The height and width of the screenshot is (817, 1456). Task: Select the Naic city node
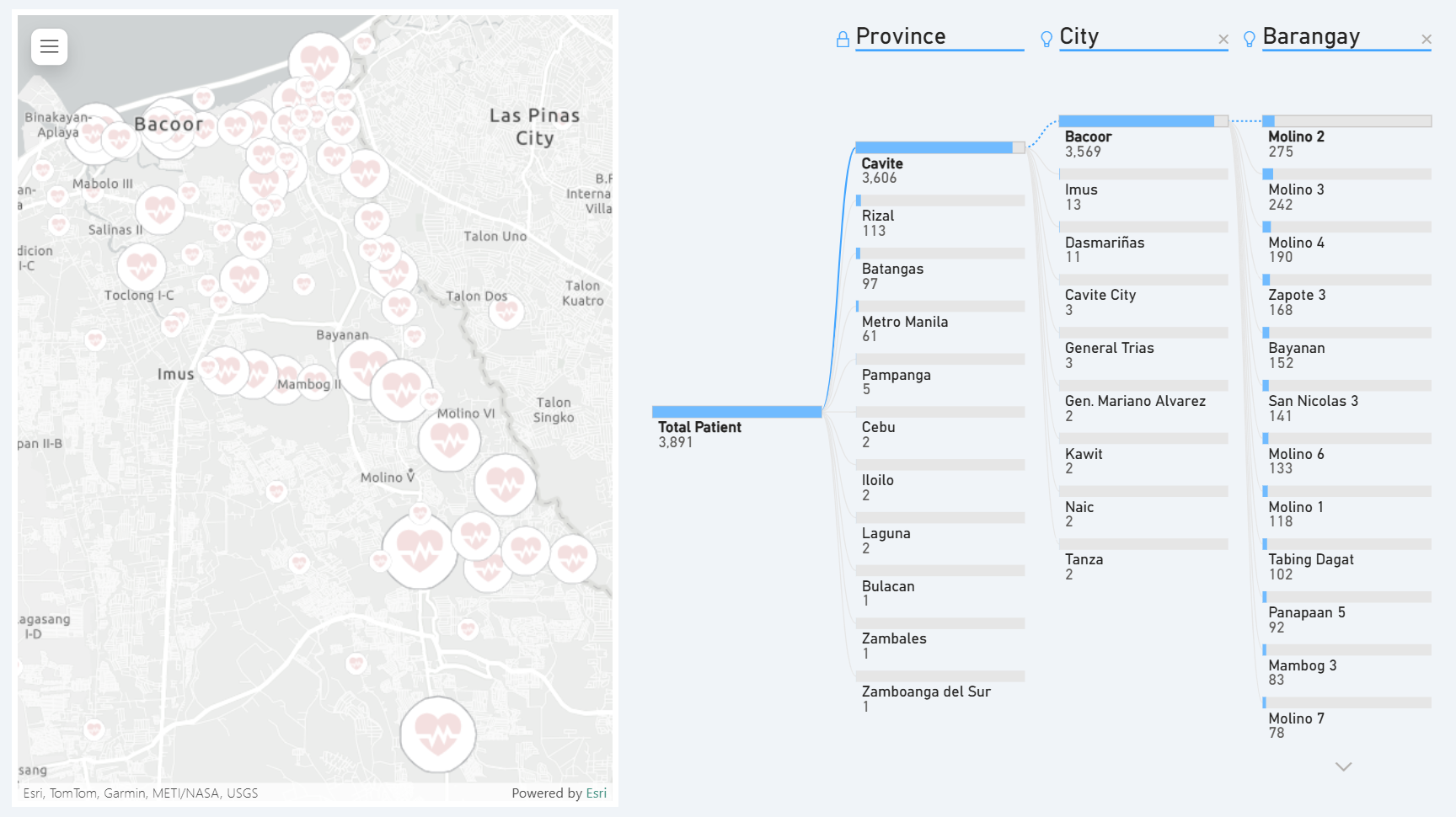click(x=1143, y=508)
